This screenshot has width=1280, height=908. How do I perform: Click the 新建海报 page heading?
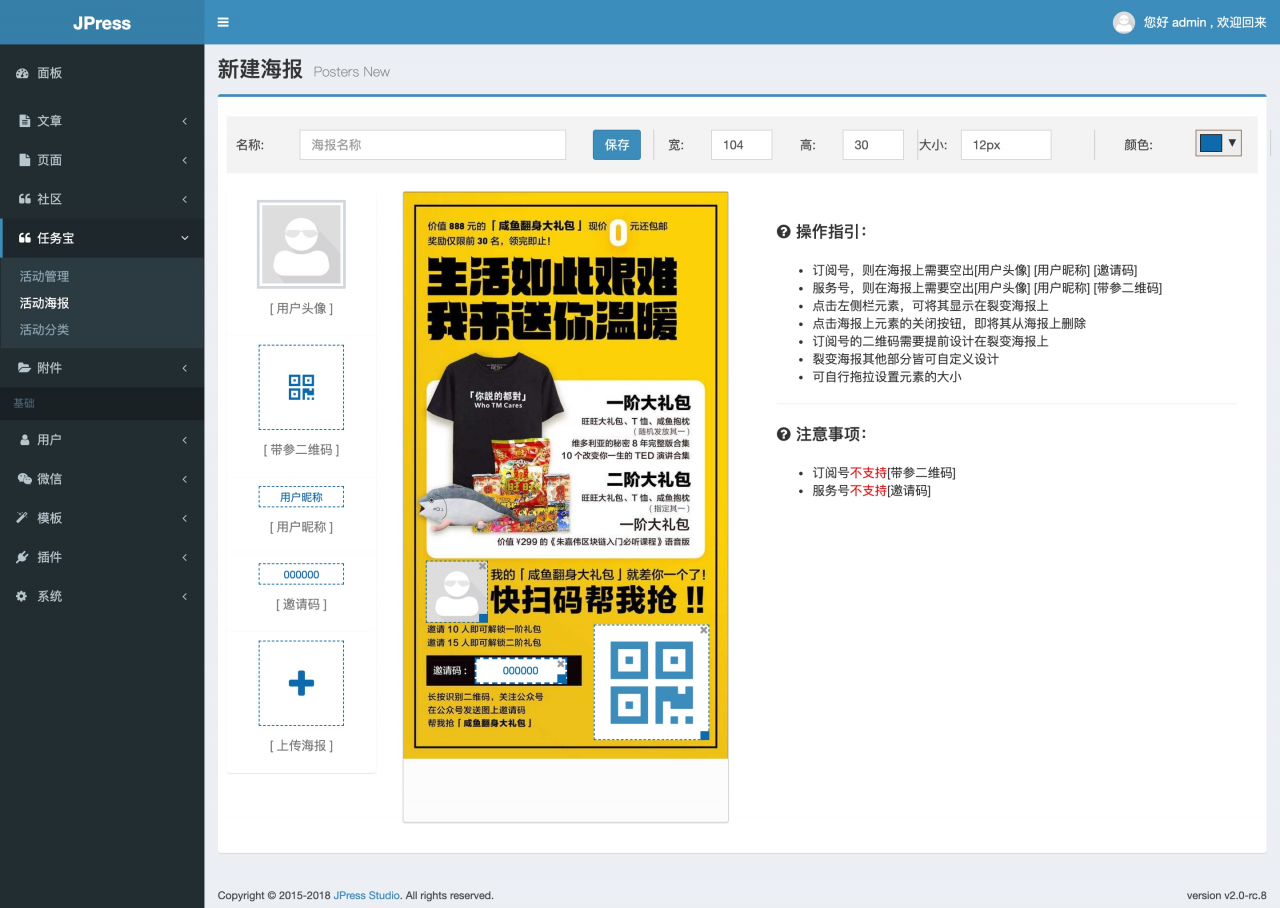(260, 70)
